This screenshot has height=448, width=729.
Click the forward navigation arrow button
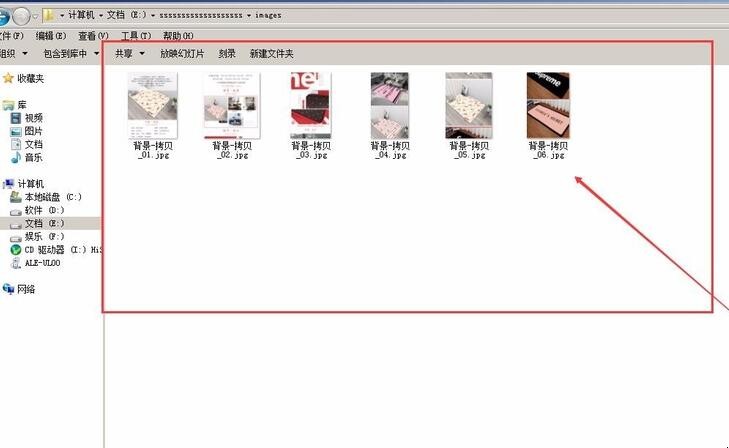coord(23,16)
